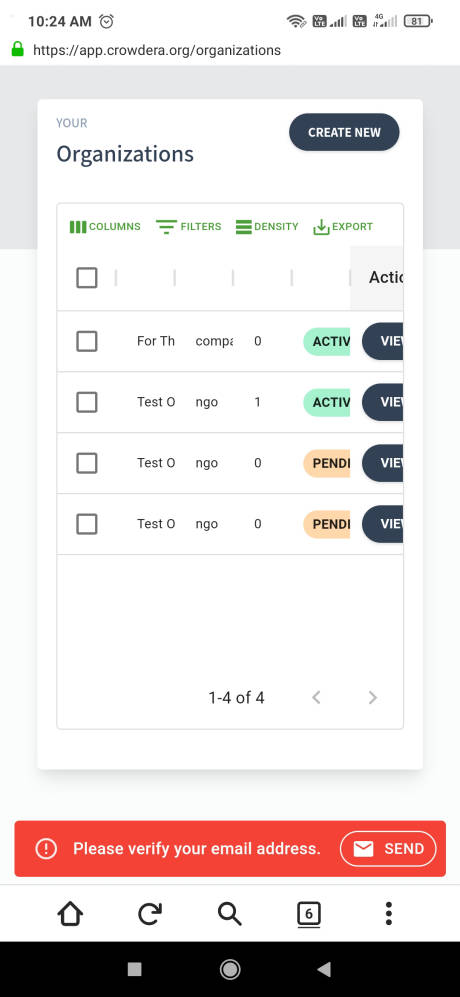This screenshot has height=997, width=460.
Task: Tick the select-all checkbox in table header
Action: pos(87,278)
